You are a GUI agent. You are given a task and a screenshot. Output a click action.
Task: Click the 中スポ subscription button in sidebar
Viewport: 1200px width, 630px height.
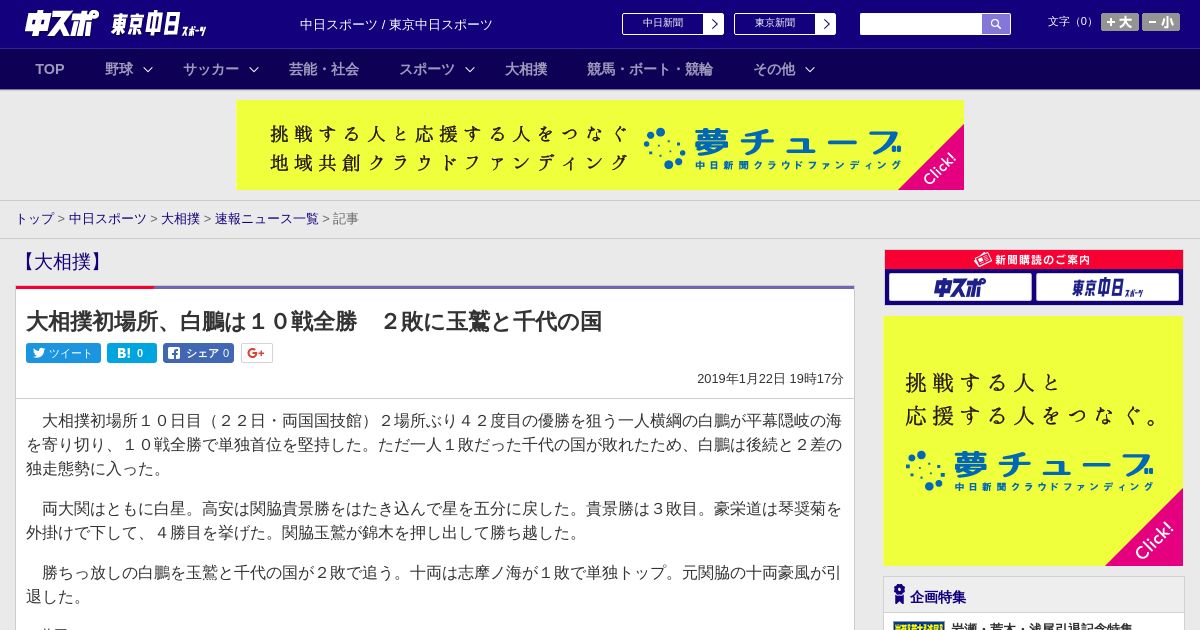pyautogui.click(x=960, y=287)
